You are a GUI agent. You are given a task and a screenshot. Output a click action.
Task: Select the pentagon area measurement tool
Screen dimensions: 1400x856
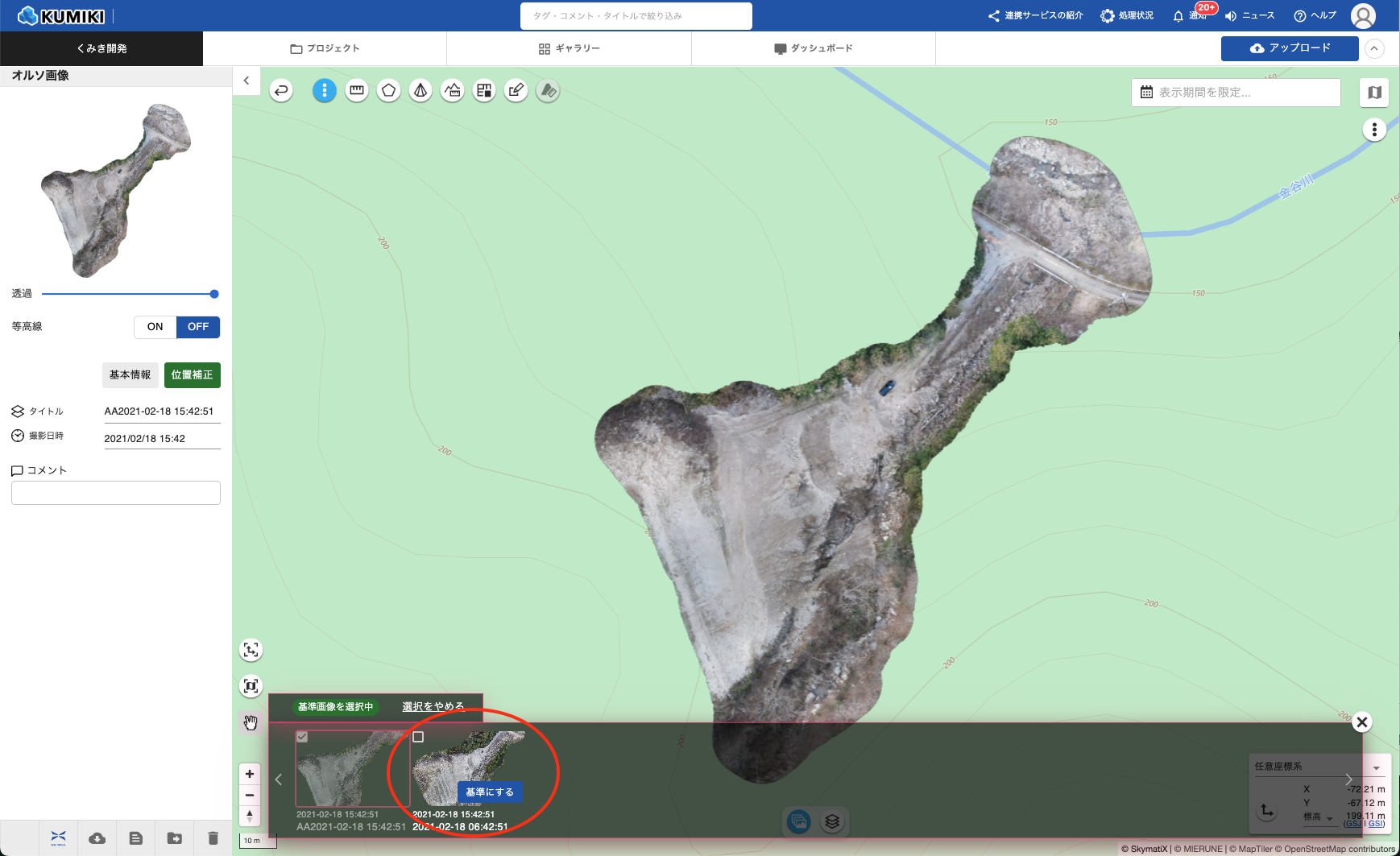click(x=388, y=91)
